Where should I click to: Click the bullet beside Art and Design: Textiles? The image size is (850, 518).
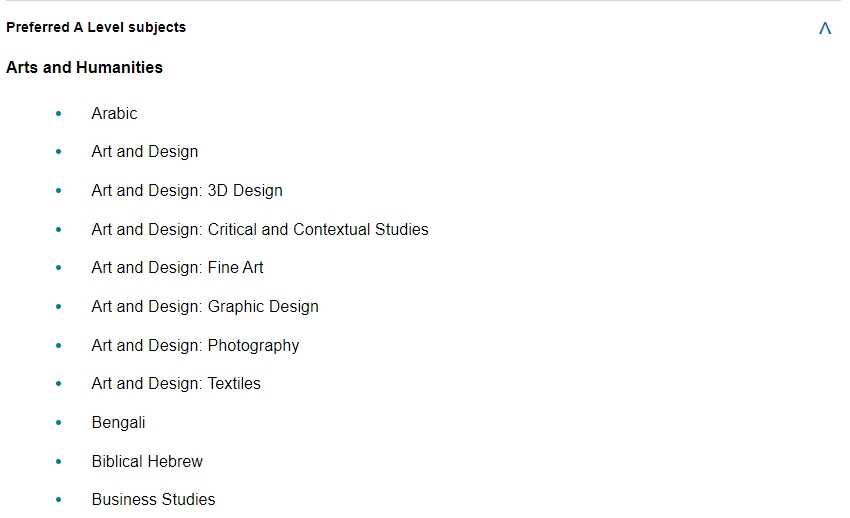(59, 384)
